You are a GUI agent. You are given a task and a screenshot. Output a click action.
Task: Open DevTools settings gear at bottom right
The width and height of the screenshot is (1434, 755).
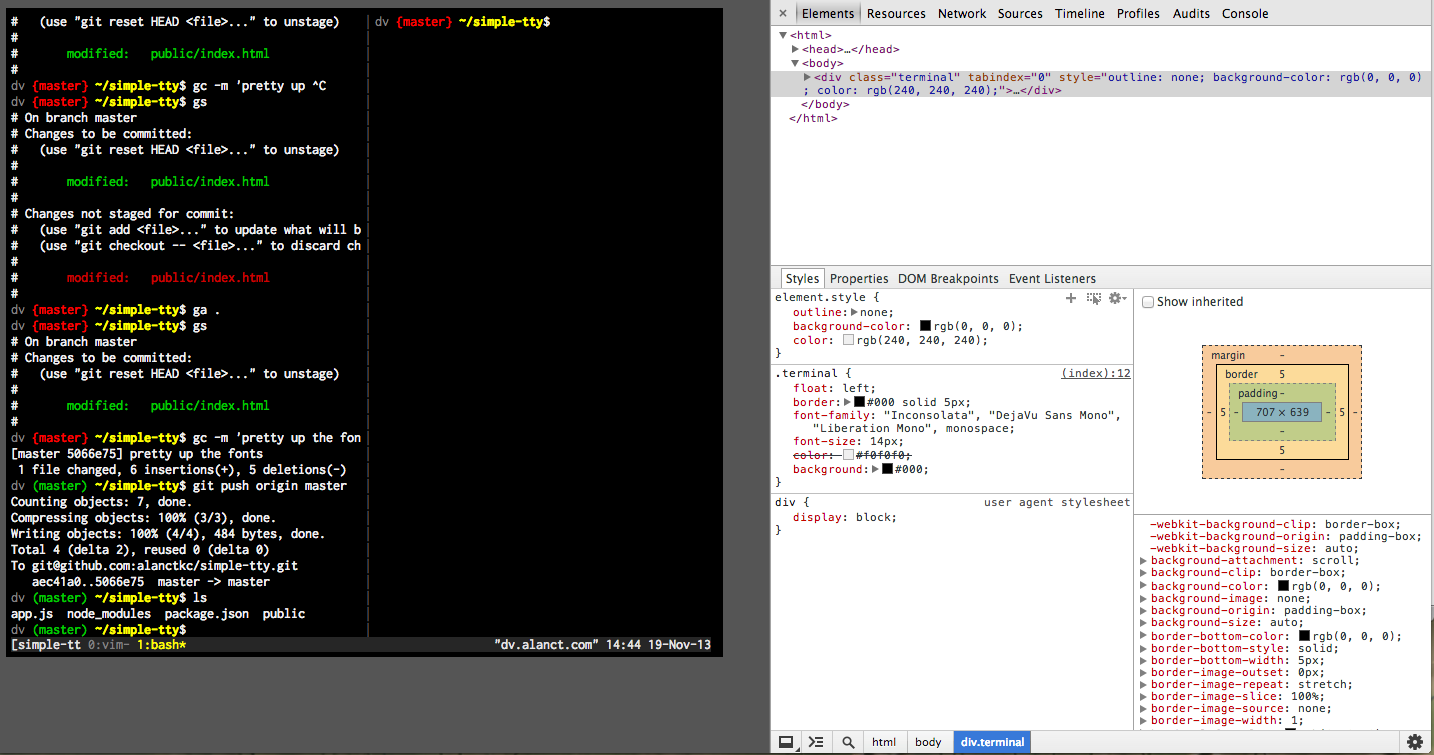(1415, 742)
